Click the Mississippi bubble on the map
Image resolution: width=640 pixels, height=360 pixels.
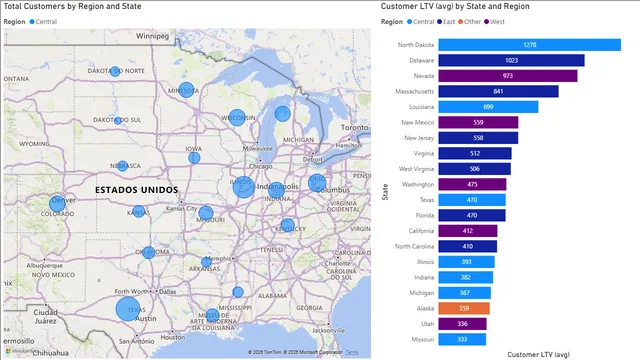coord(238,292)
